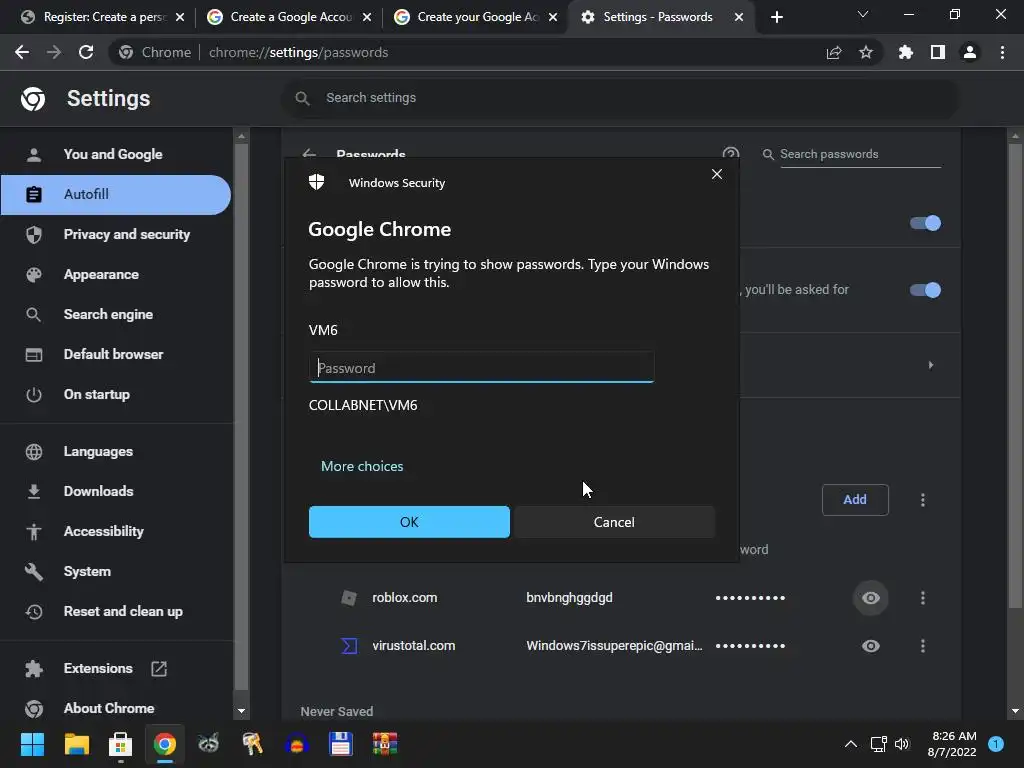Cancel the Windows Security prompt
1024x768 pixels.
tap(614, 522)
